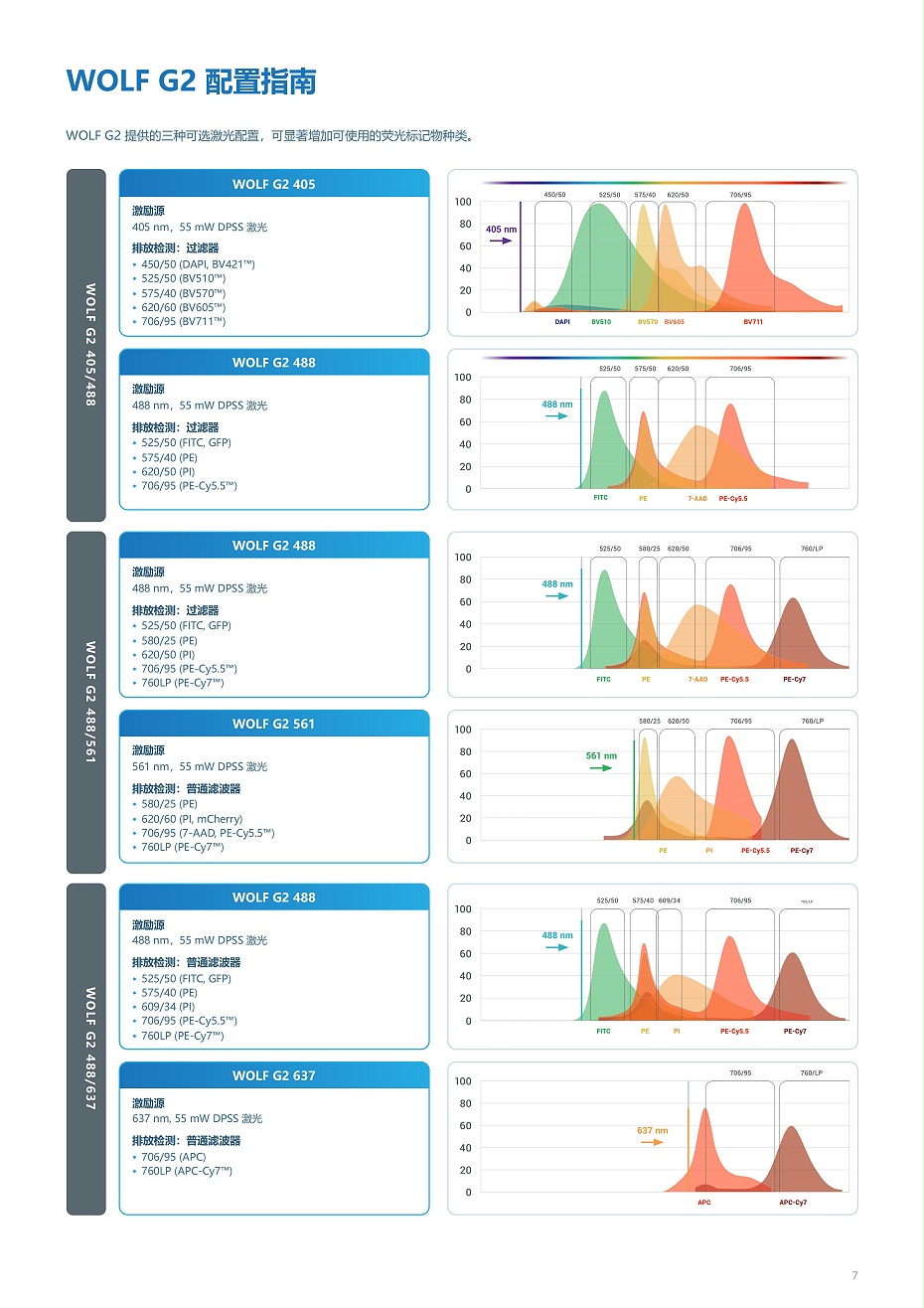Screen dimensions: 924x1308
Task: Click the "405 nm" laser label in the chart
Action: (x=501, y=230)
